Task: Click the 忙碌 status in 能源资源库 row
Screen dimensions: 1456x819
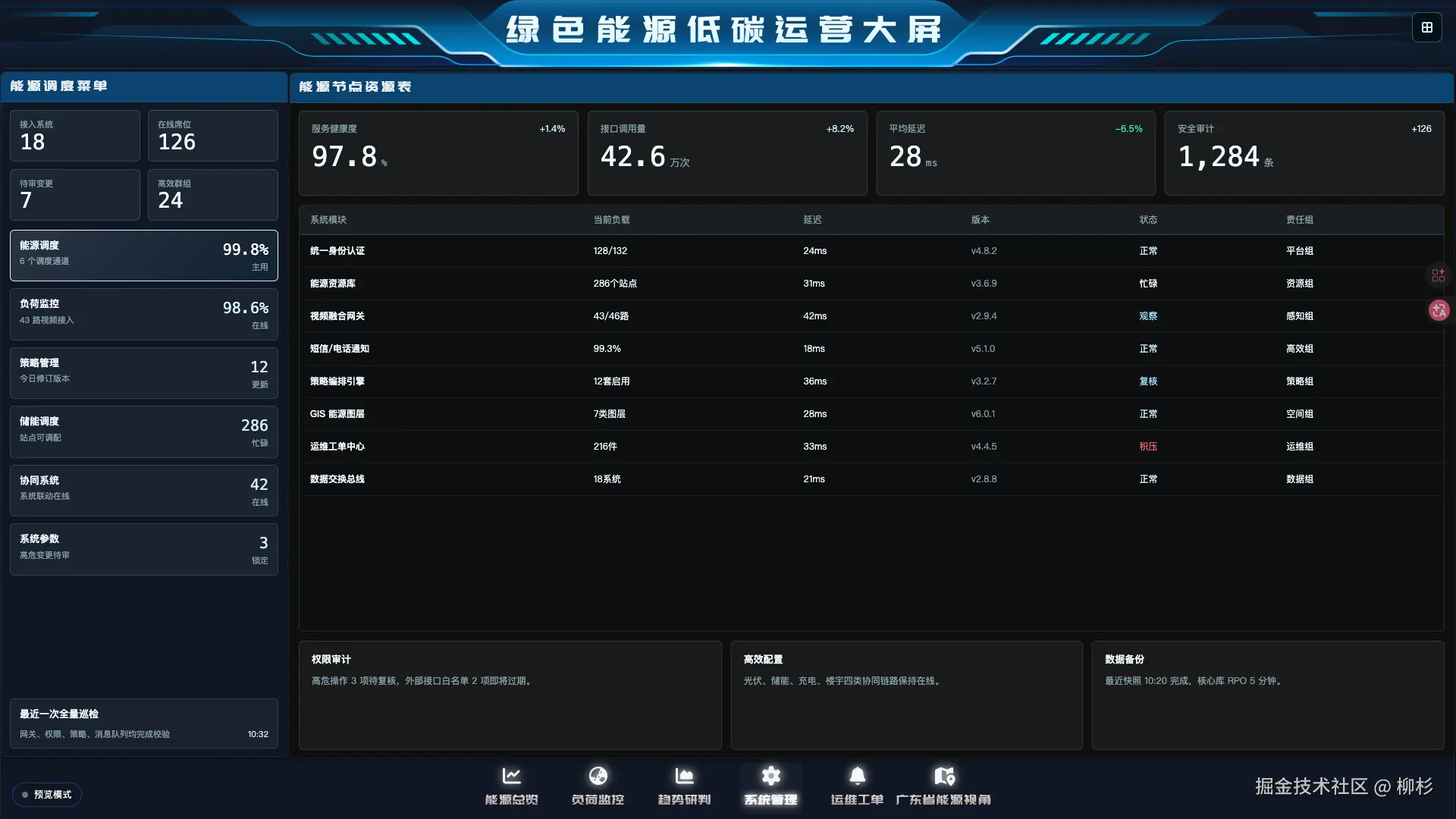Action: point(1149,284)
